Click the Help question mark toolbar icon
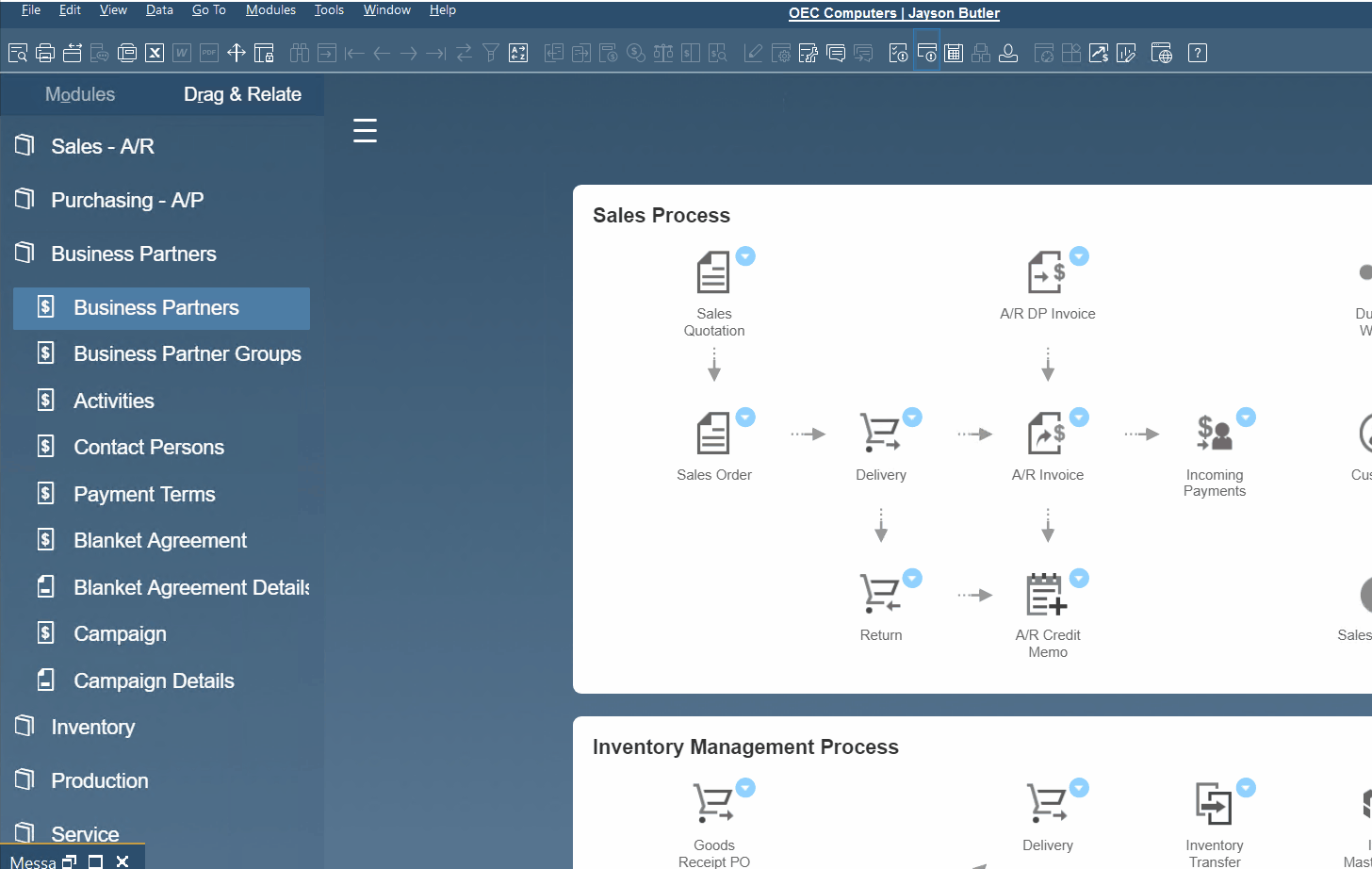 [x=1197, y=54]
